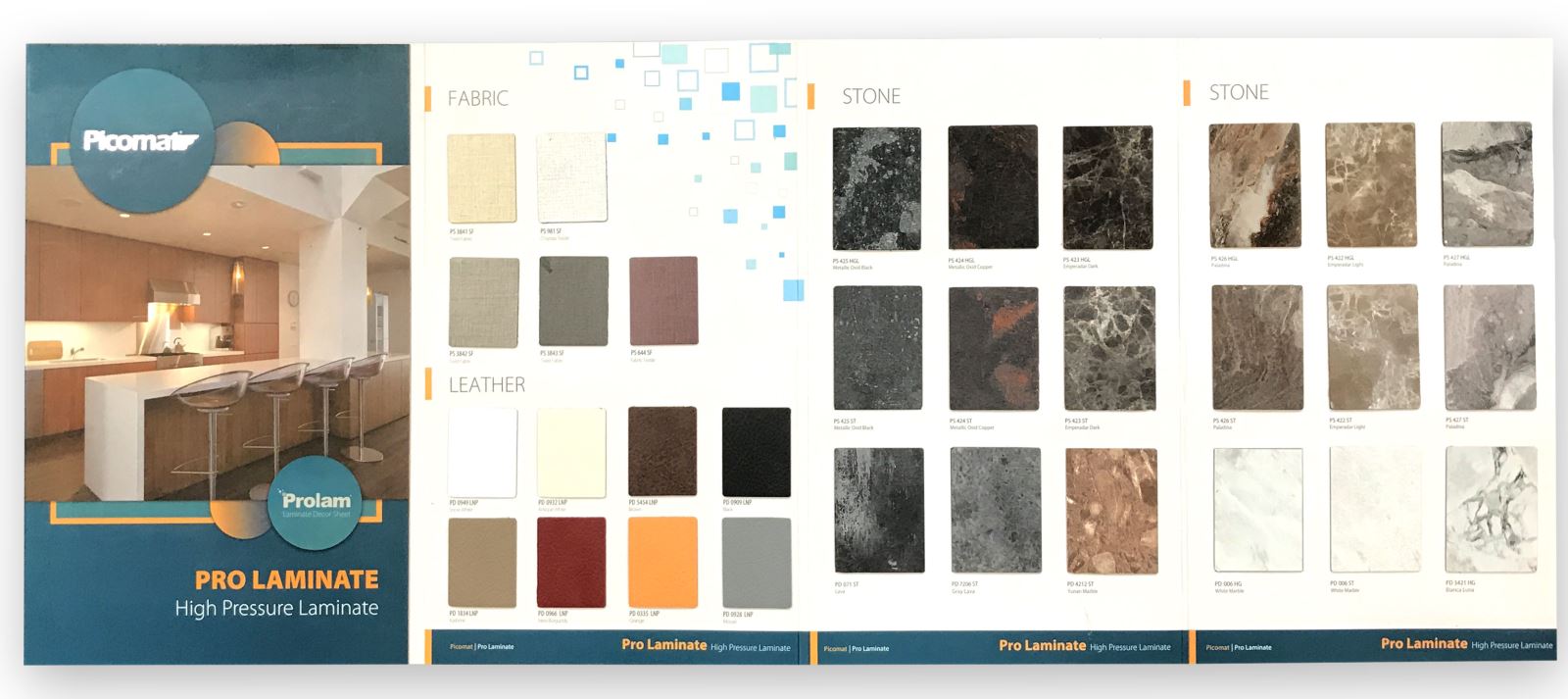Click the Prolam round logo badge
This screenshot has width=1568, height=699.
pyautogui.click(x=316, y=503)
